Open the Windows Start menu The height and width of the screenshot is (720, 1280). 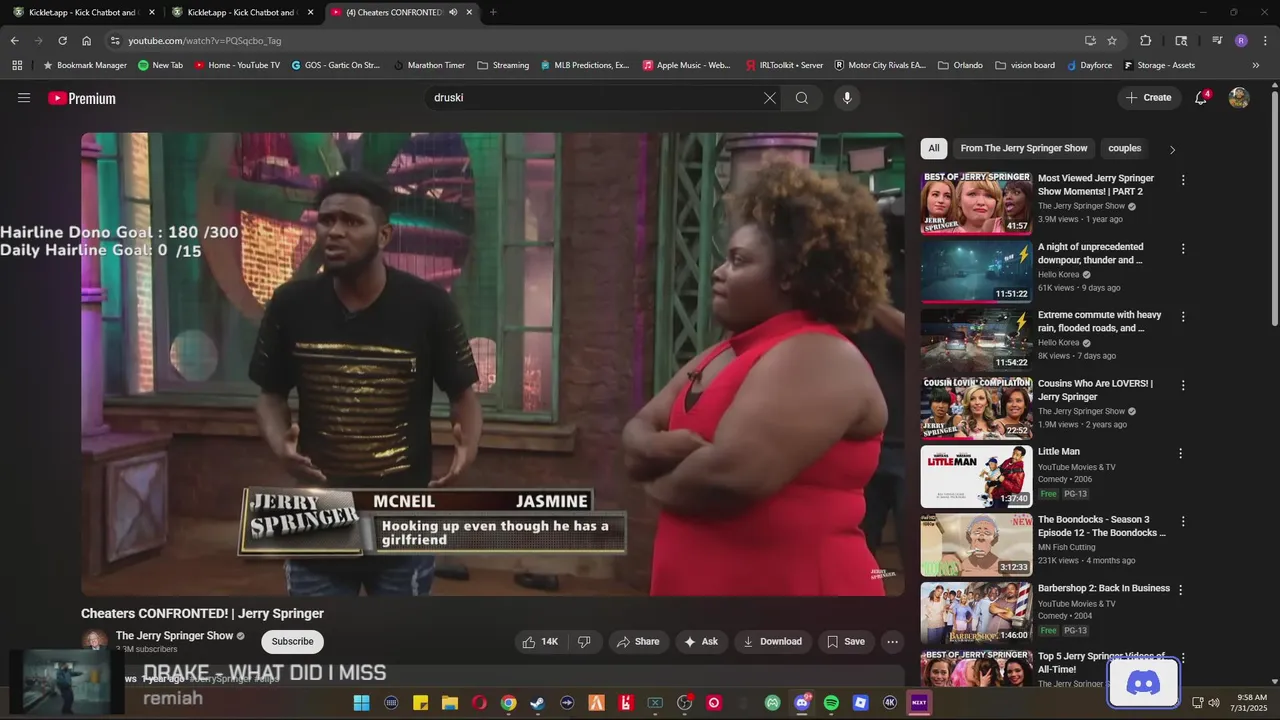tap(361, 703)
